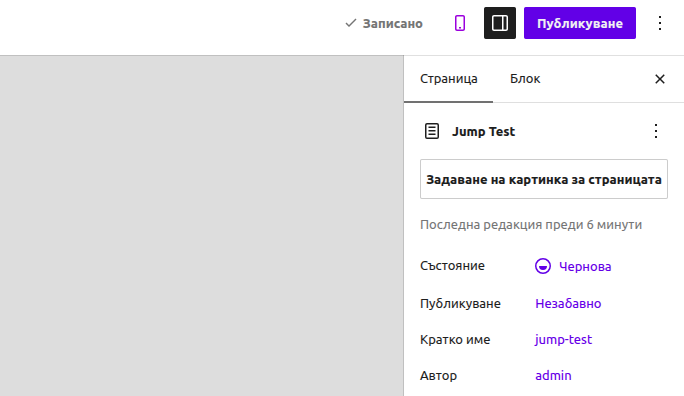Click the gray editor canvas area

tap(202, 226)
